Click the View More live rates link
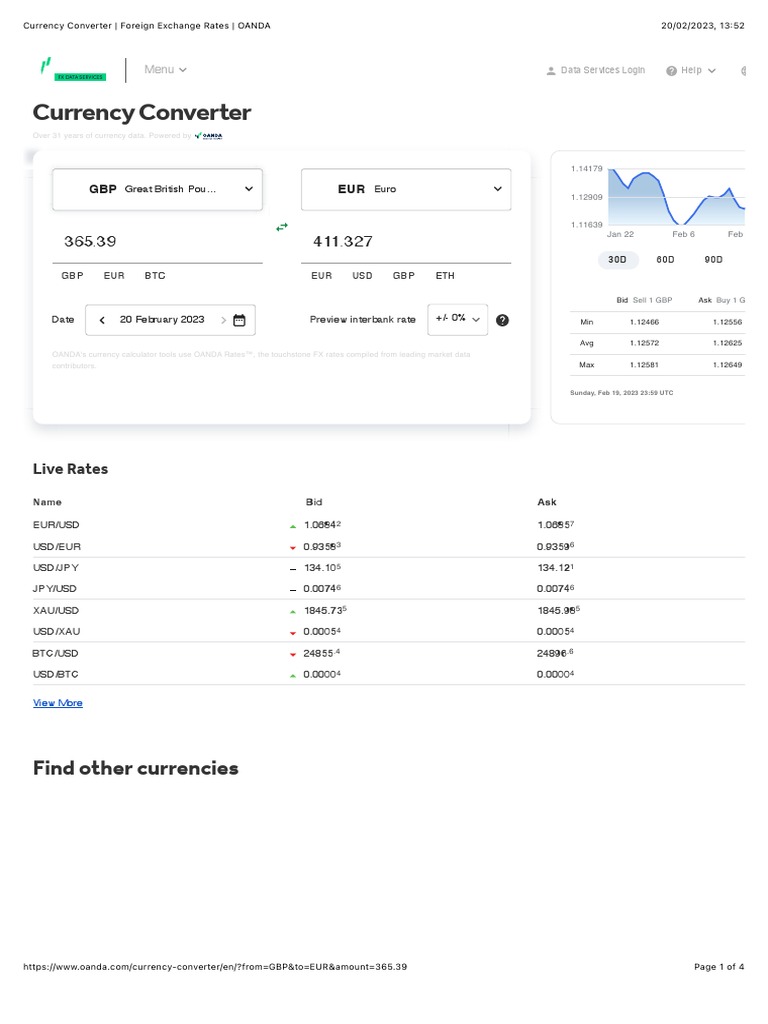This screenshot has width=768, height=1024. point(58,703)
